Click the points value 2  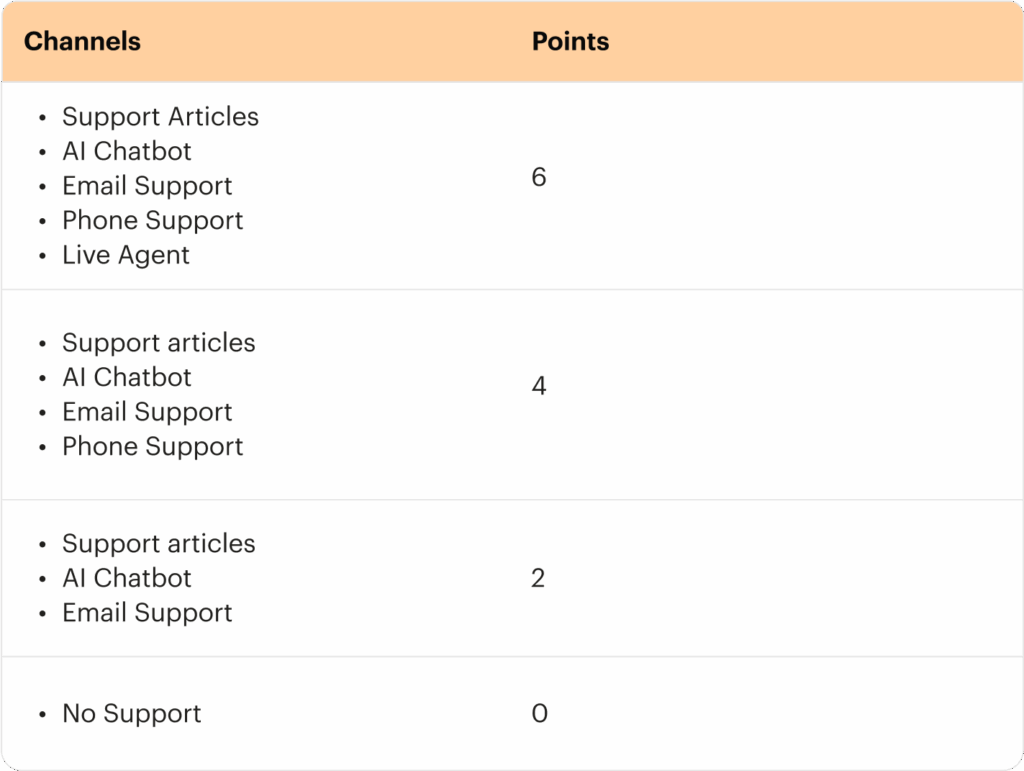(x=538, y=578)
